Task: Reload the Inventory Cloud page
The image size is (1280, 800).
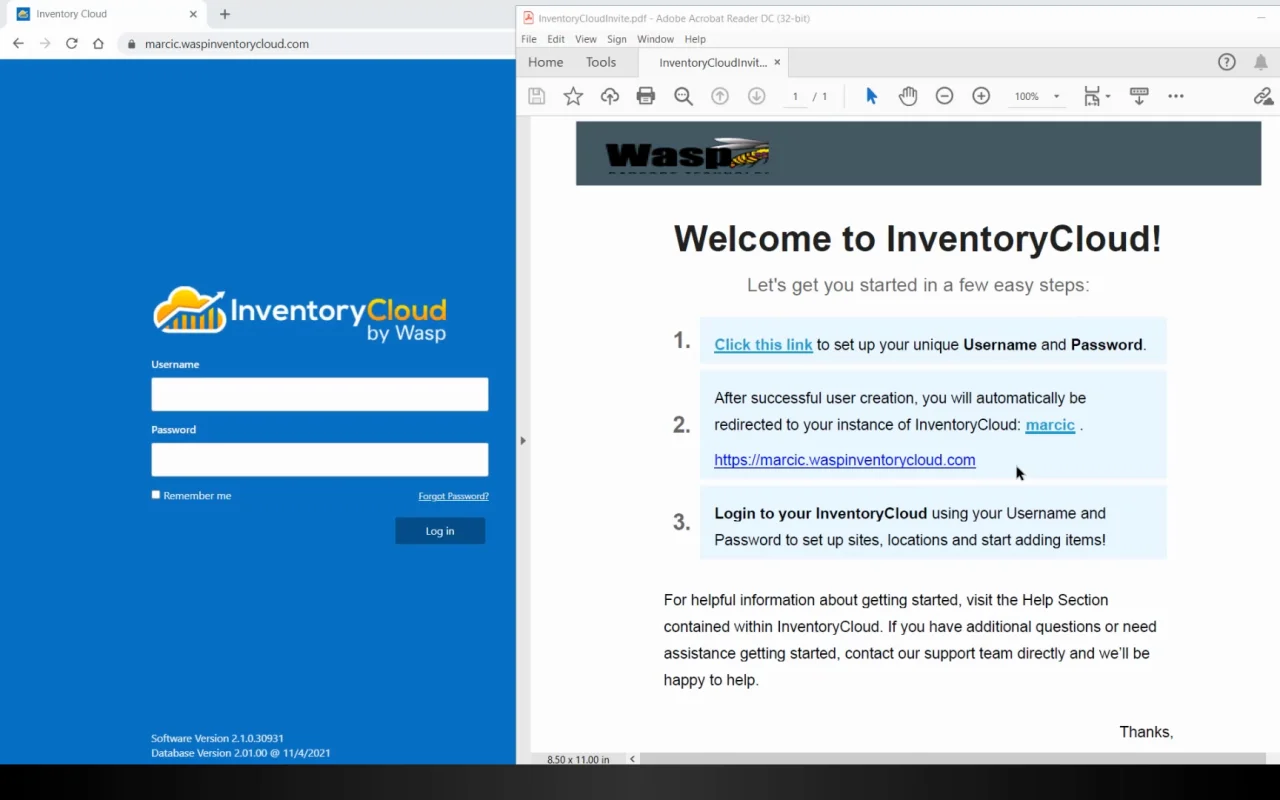Action: click(71, 44)
